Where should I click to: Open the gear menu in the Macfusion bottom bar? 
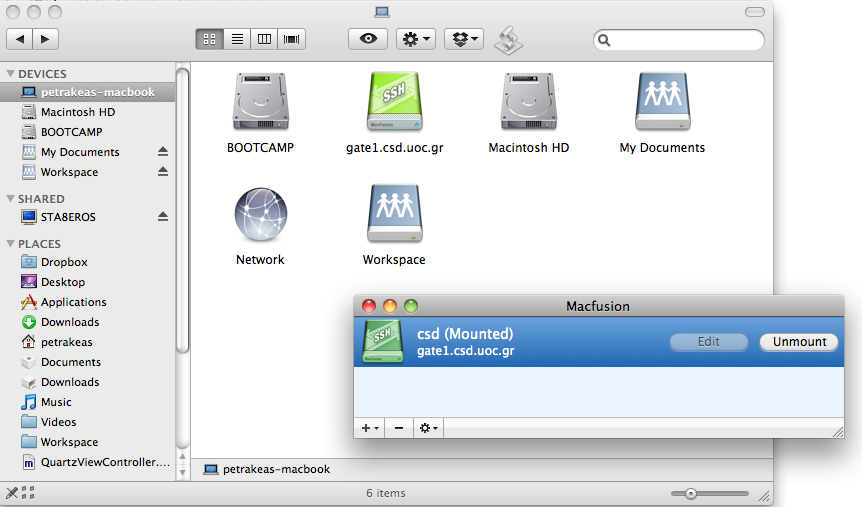coord(428,428)
